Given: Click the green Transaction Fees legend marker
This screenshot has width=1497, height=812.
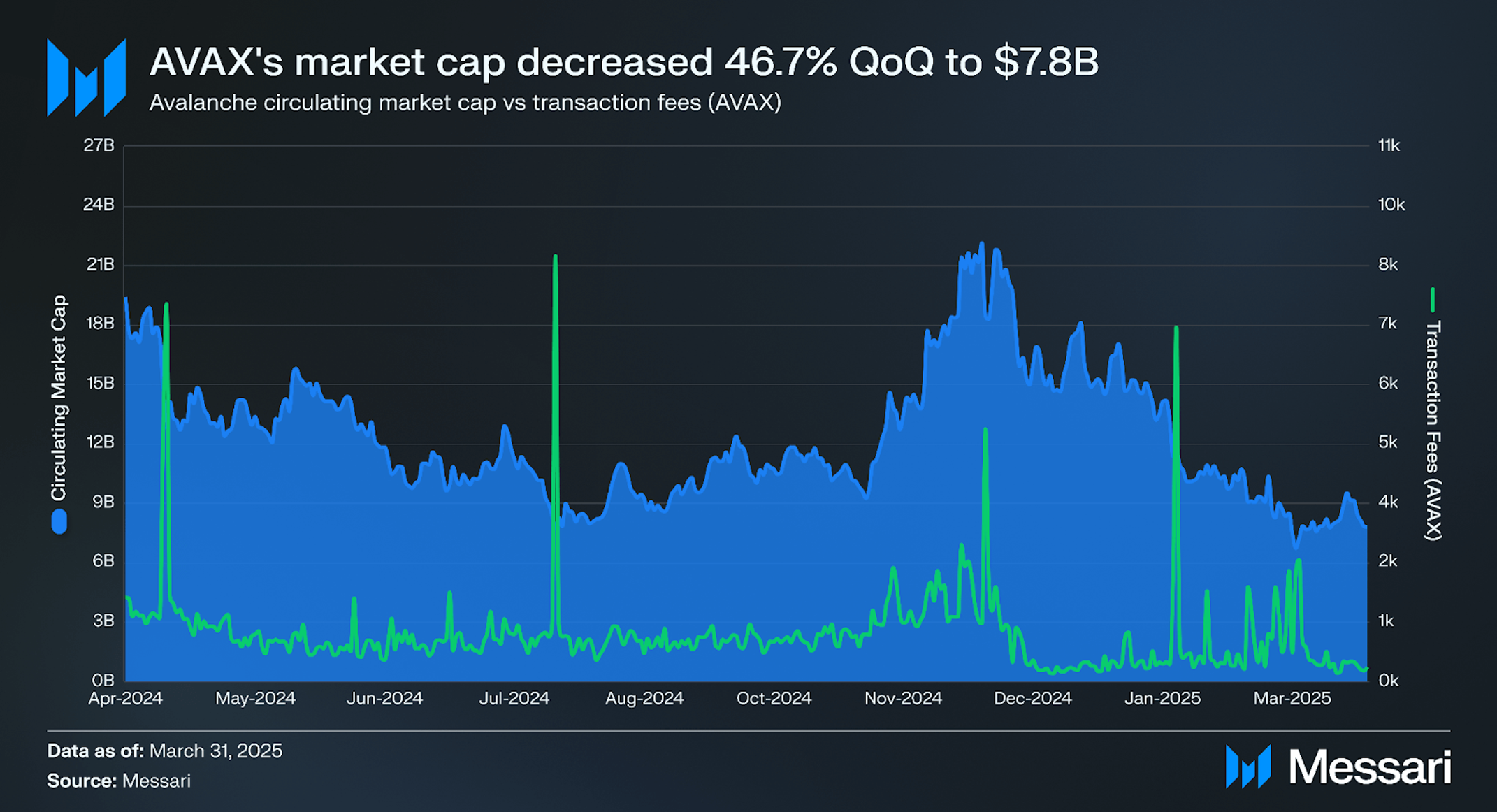Looking at the screenshot, I should (x=1432, y=299).
